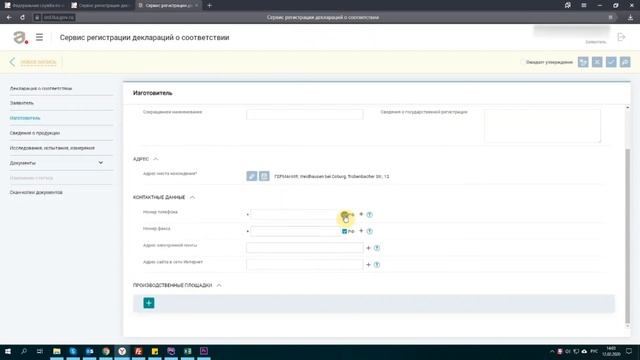Switch to the first browser tab
Screen dimensions: 640x360
[x=34, y=5]
